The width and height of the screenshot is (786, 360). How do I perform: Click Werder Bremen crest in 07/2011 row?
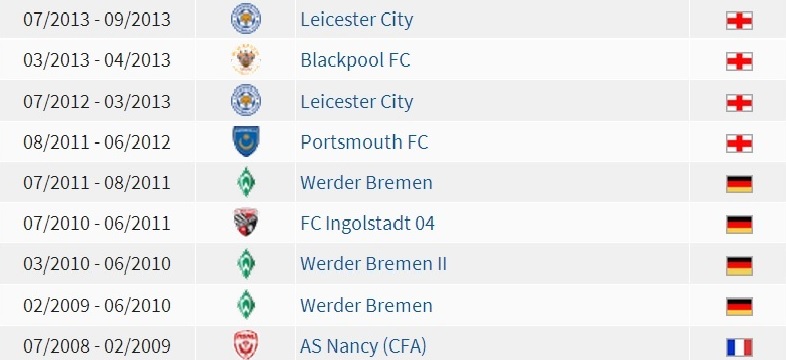[x=246, y=182]
